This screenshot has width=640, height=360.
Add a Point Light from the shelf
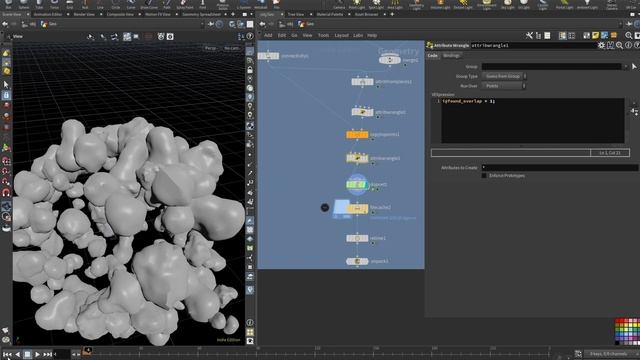(x=357, y=4)
